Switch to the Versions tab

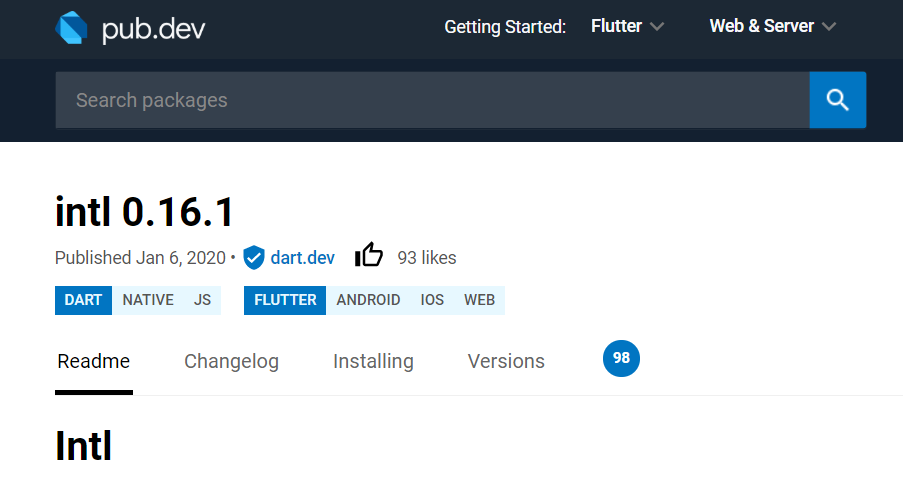(506, 361)
